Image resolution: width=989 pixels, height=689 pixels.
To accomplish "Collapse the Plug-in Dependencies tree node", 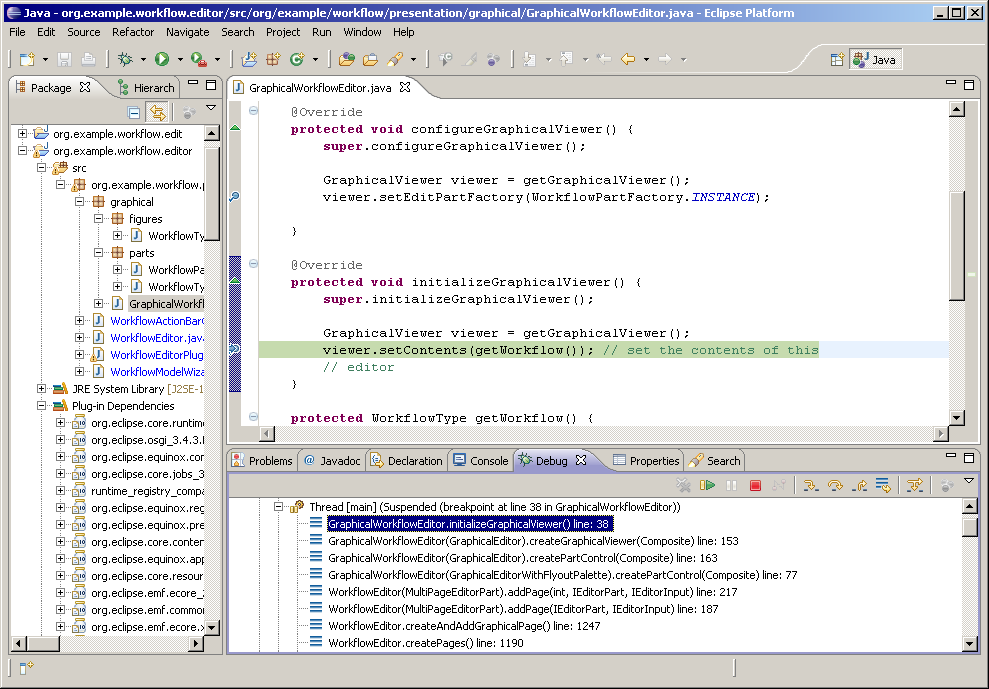I will click(42, 406).
